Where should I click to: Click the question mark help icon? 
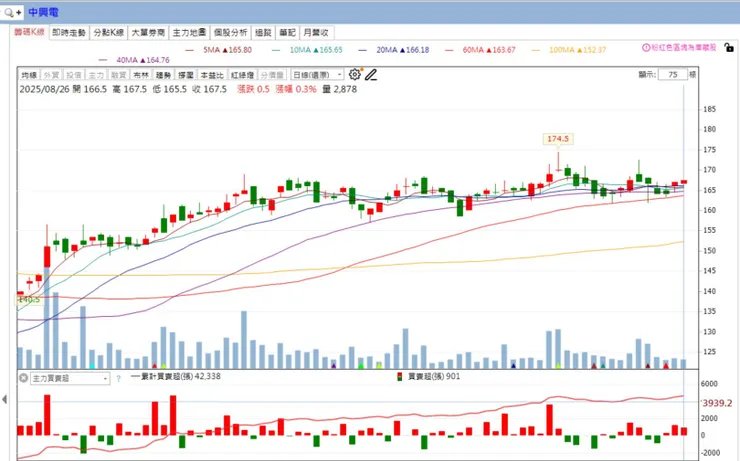[x=118, y=378]
